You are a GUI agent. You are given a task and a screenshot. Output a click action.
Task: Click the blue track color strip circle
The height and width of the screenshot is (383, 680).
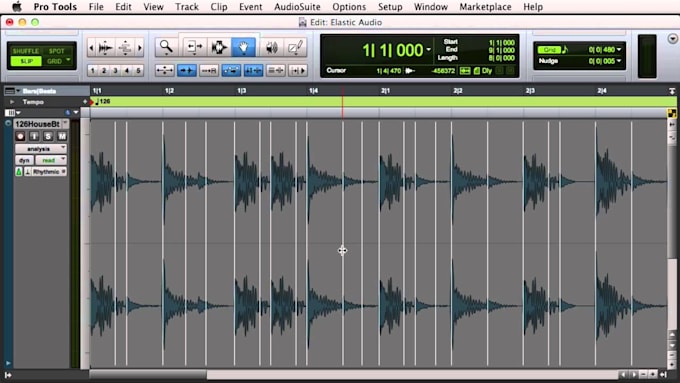8,124
